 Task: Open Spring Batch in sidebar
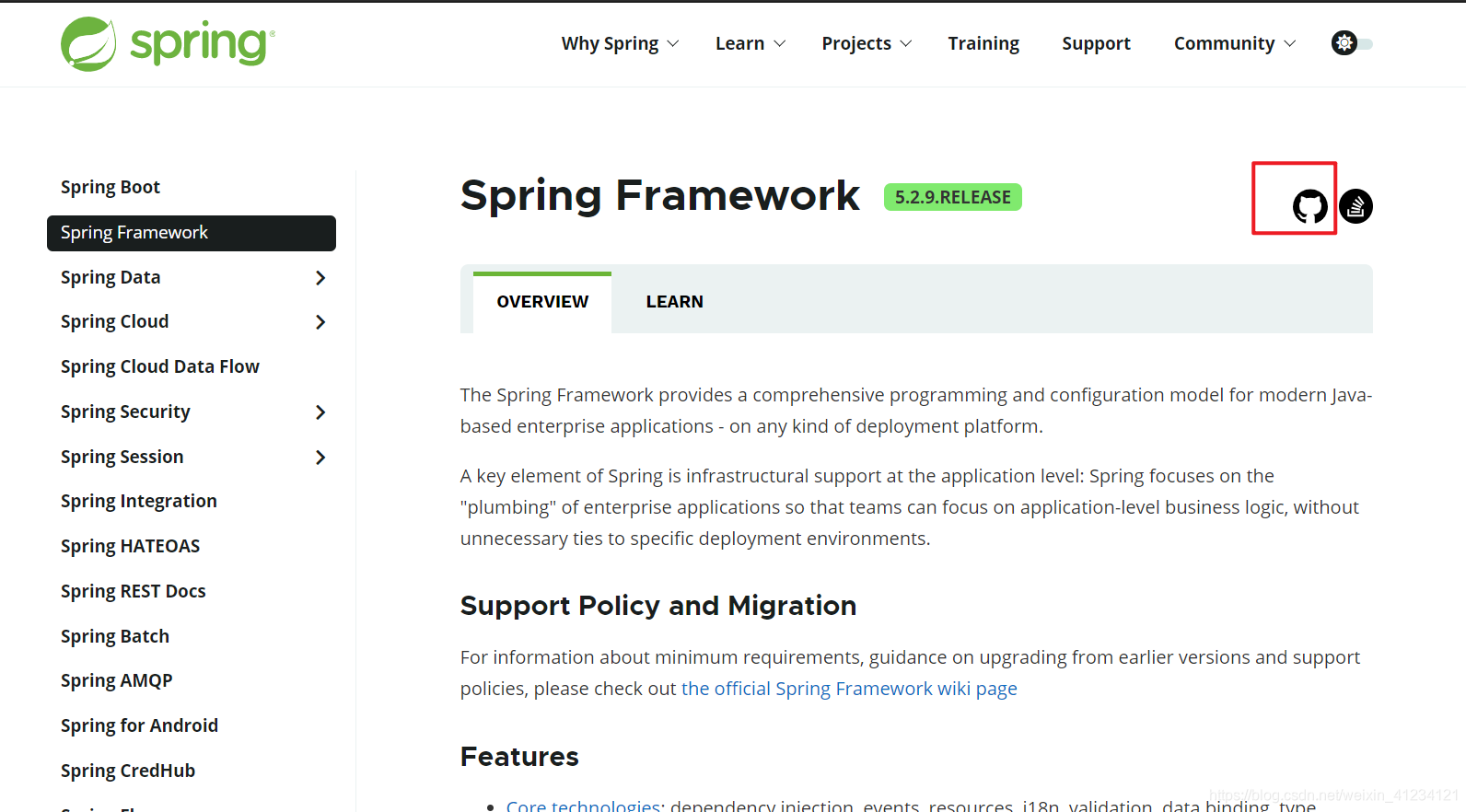[115, 636]
